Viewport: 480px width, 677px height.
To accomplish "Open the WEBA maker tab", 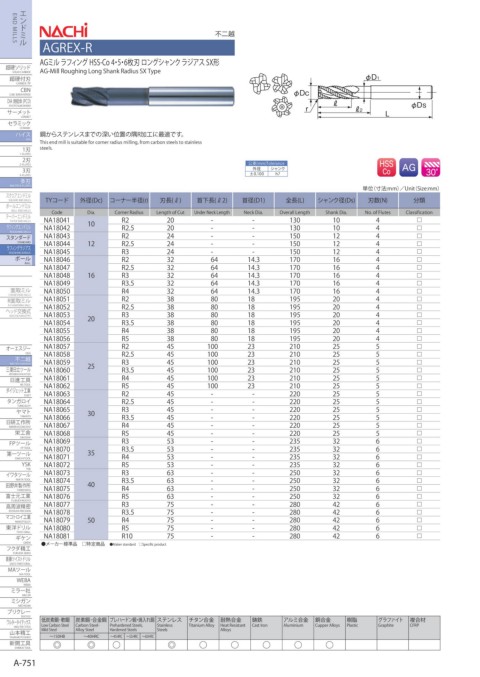I will click(x=16, y=581).
